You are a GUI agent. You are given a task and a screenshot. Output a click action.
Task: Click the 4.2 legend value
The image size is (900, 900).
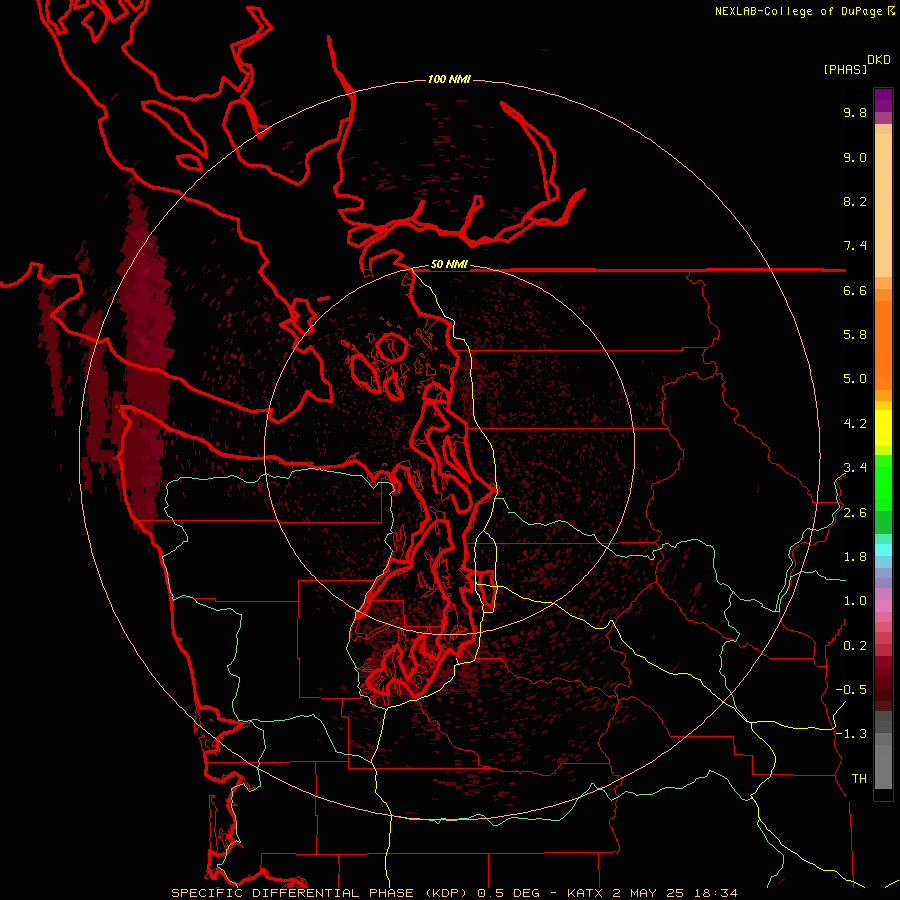click(855, 424)
